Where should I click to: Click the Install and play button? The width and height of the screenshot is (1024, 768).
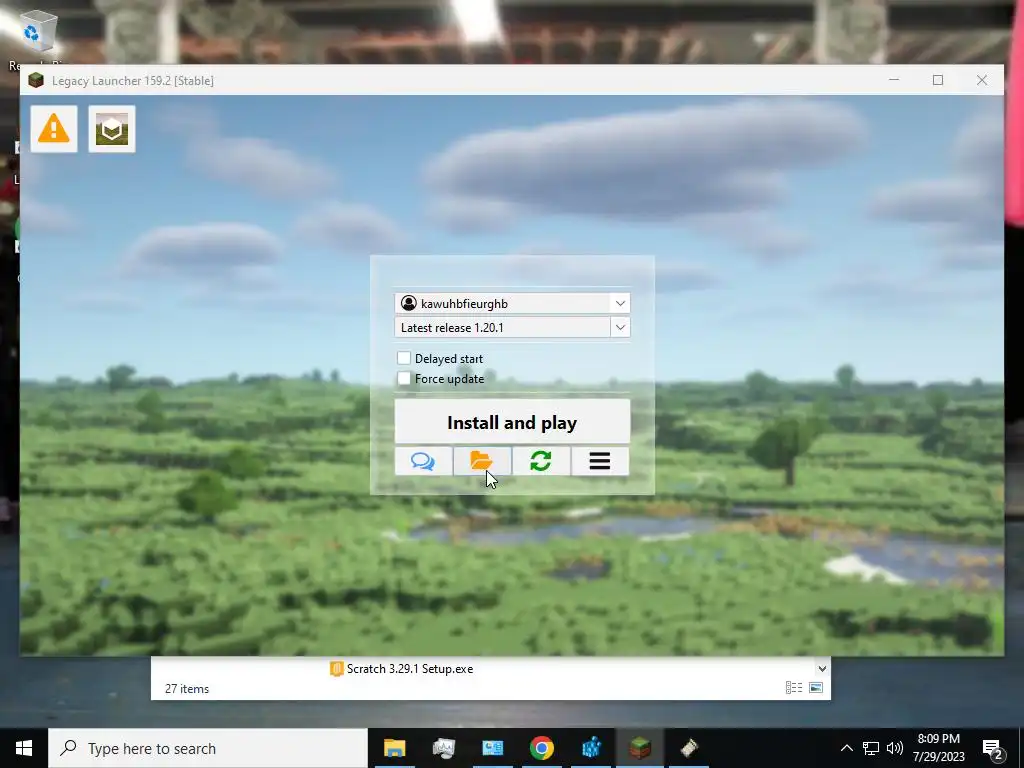click(512, 422)
